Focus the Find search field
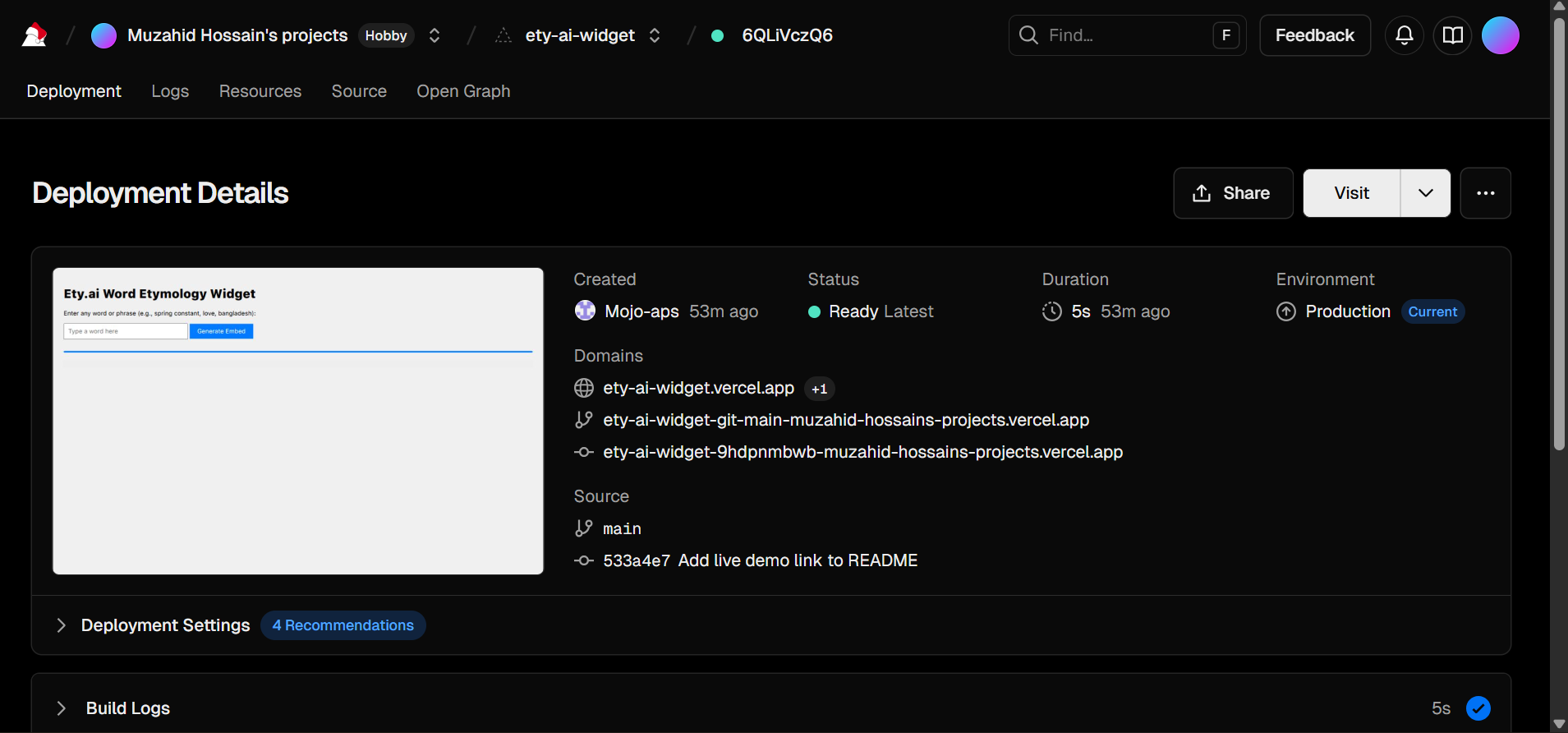The height and width of the screenshot is (733, 1568). tap(1127, 35)
